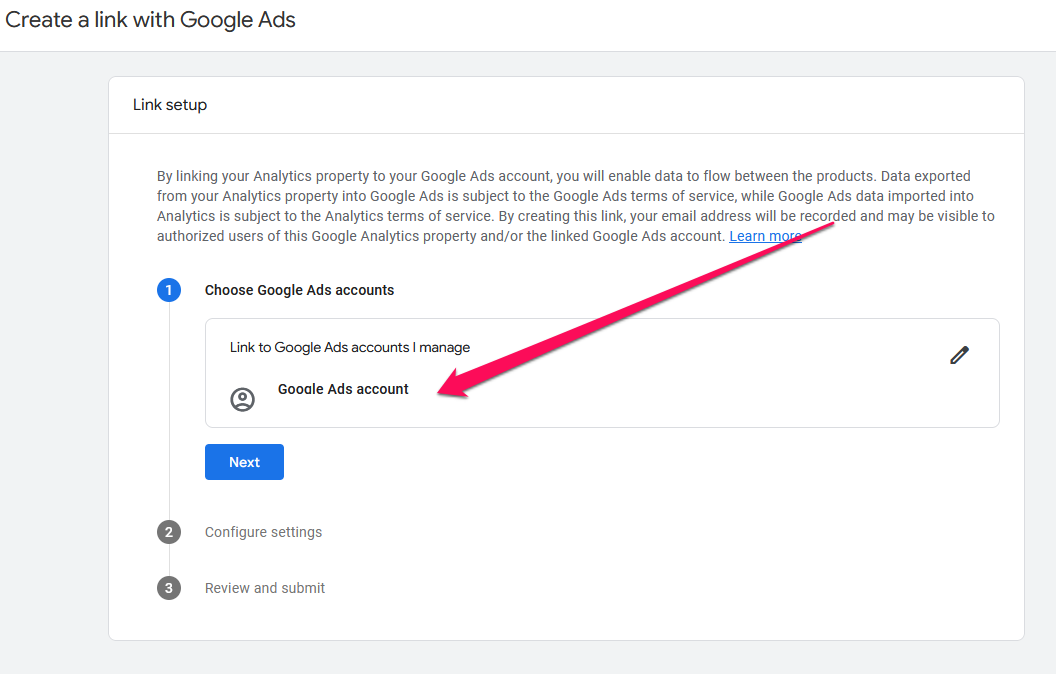Select step 1 circle indicator
This screenshot has height=674, width=1056.
[169, 290]
